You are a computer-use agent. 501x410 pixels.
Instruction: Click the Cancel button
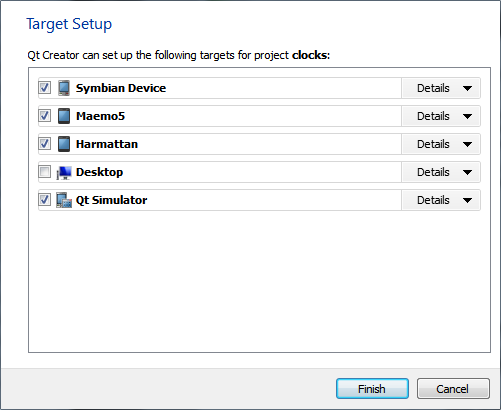453,389
